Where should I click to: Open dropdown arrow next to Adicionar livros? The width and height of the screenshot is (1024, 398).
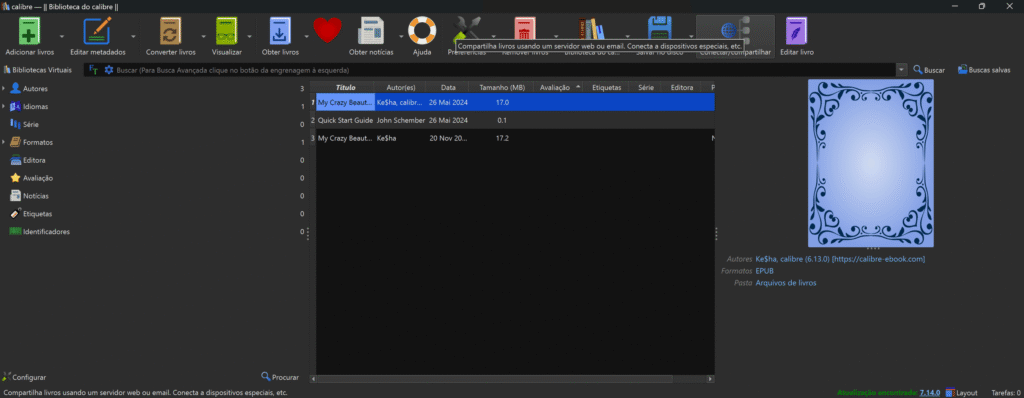click(x=62, y=37)
